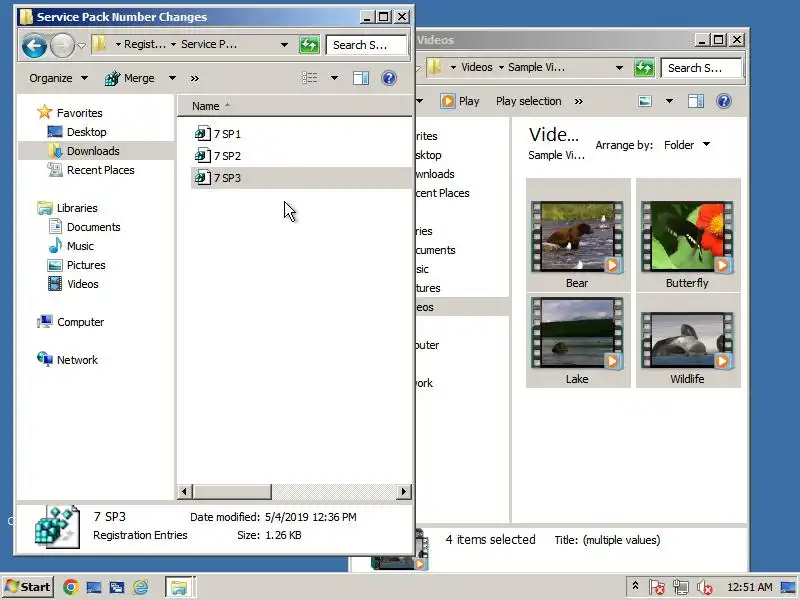The image size is (800, 600).
Task: Click the volume tray icon
Action: (705, 588)
